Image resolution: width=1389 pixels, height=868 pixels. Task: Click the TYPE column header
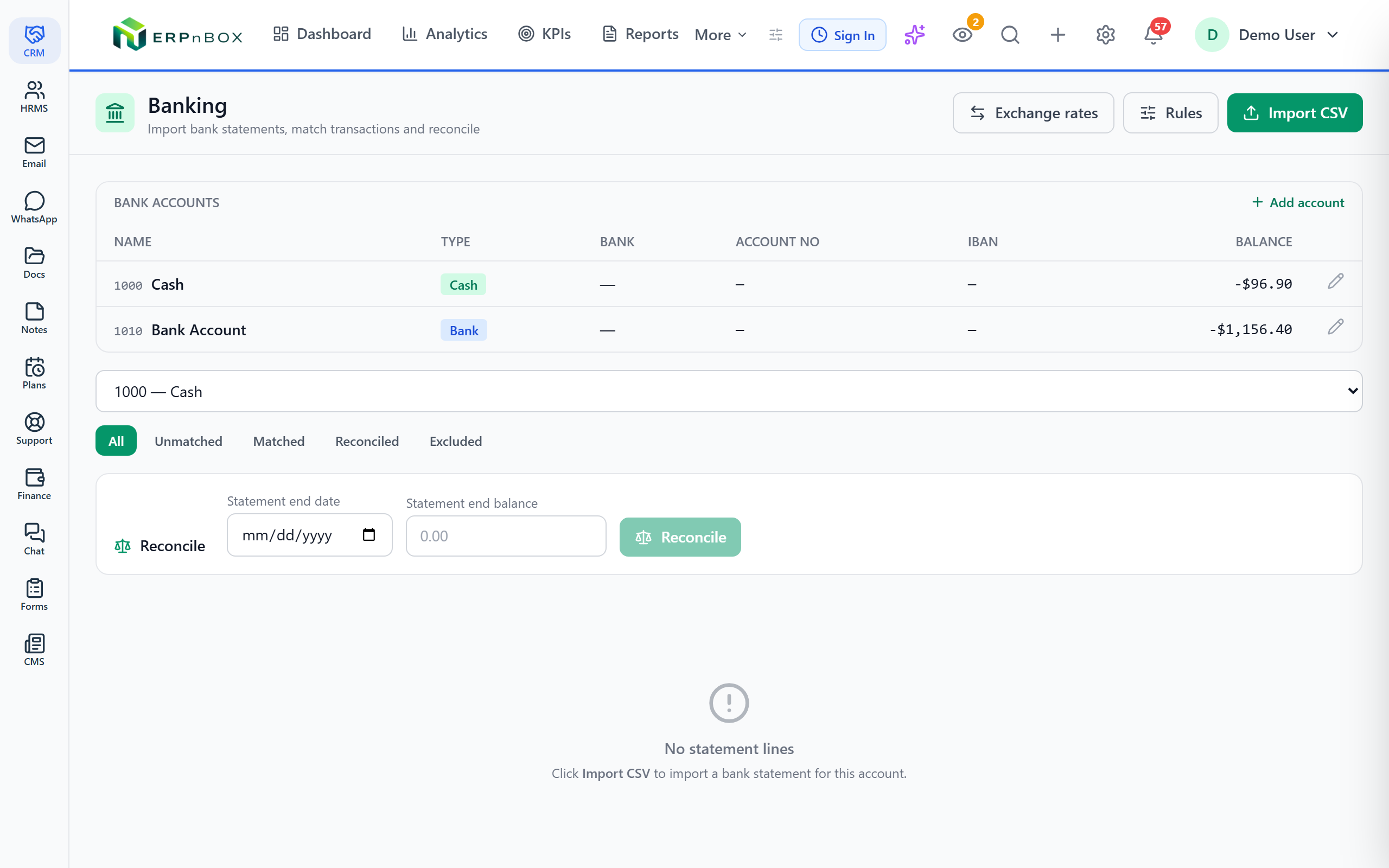pos(455,242)
